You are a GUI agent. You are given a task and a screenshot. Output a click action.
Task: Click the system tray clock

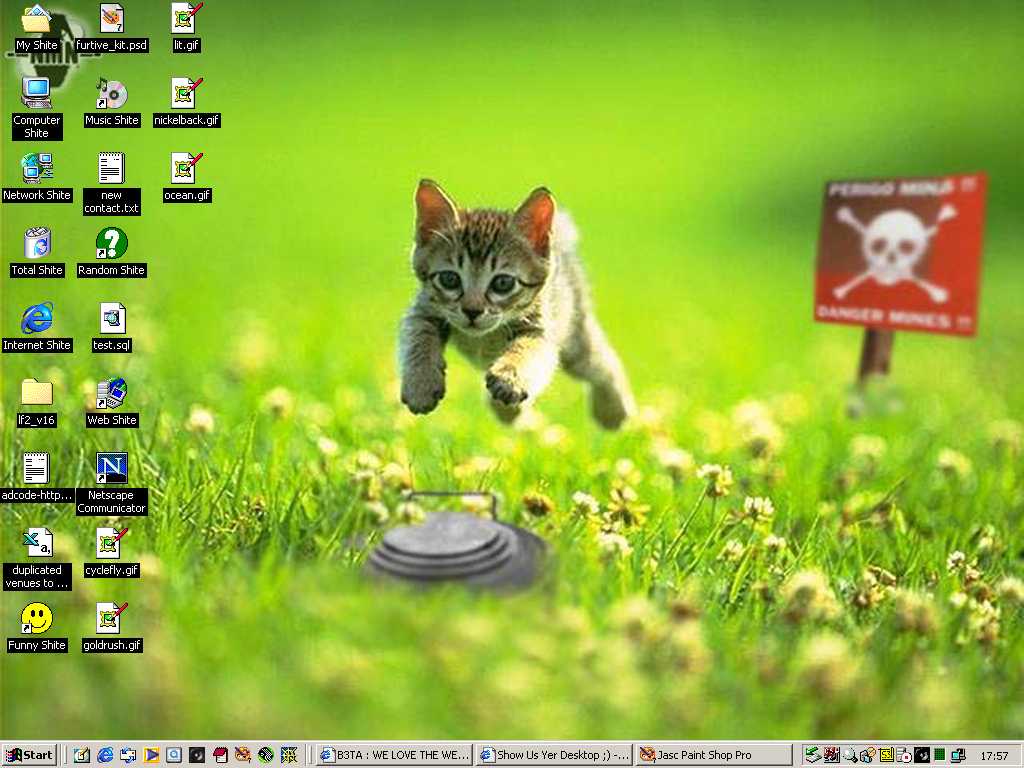point(994,756)
